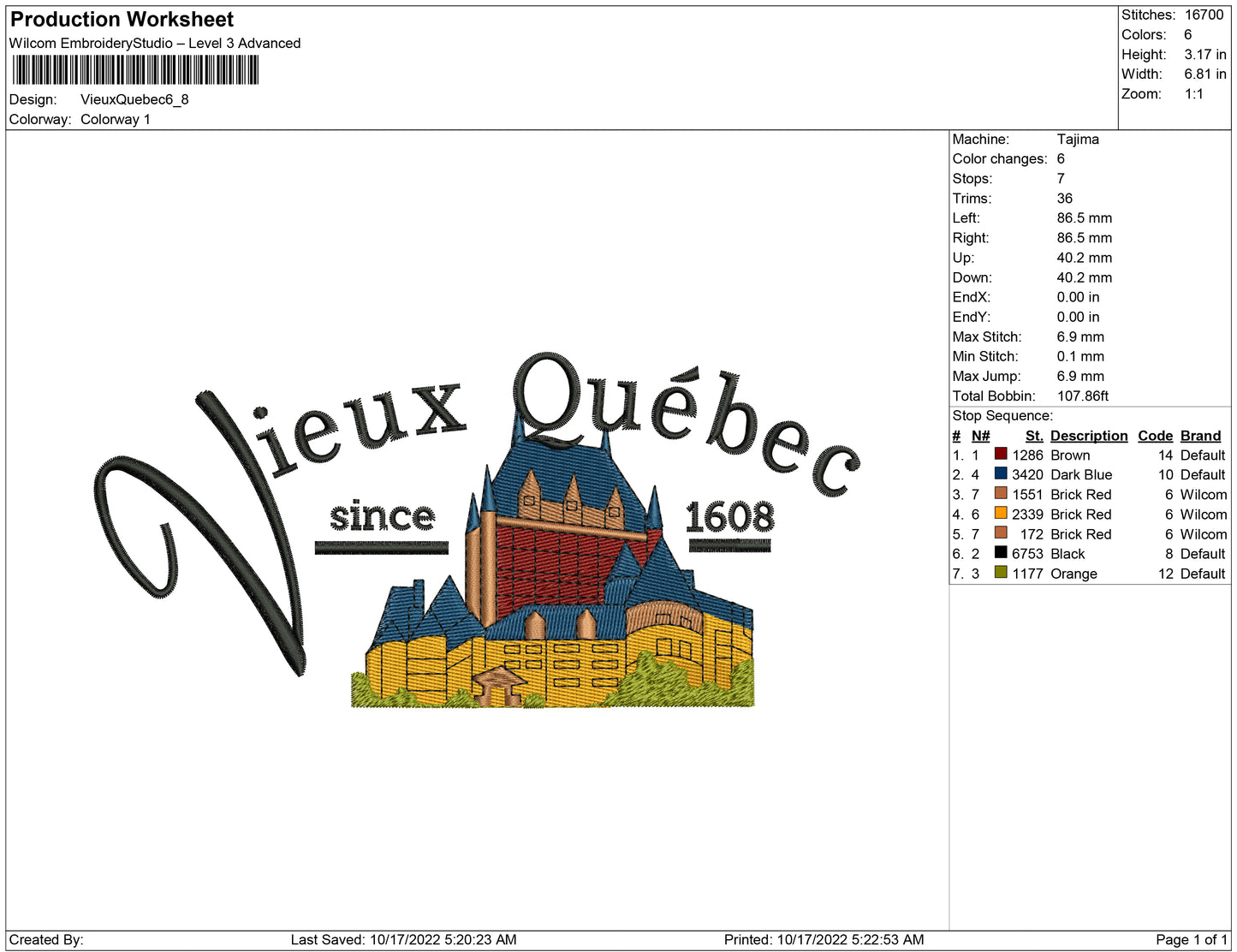Select the "Stop Sequence:" heading
This screenshot has width=1237, height=952.
pos(1002,415)
